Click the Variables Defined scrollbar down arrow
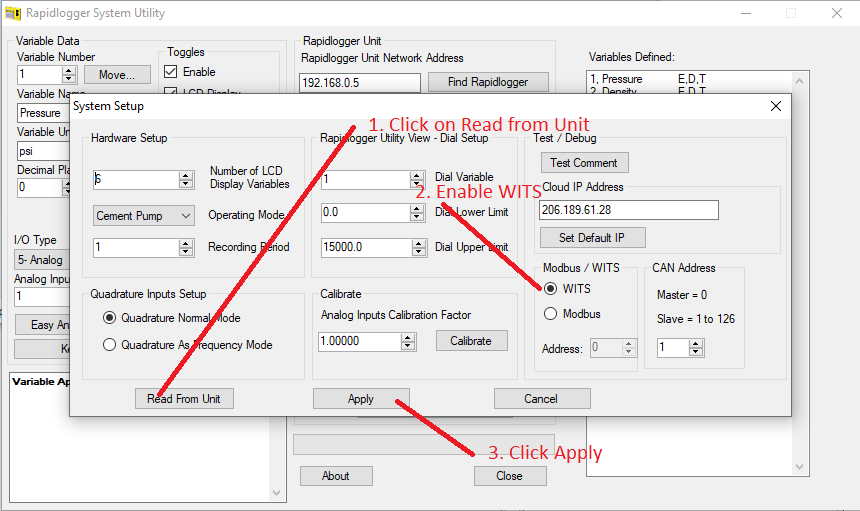The image size is (860, 511). click(800, 467)
